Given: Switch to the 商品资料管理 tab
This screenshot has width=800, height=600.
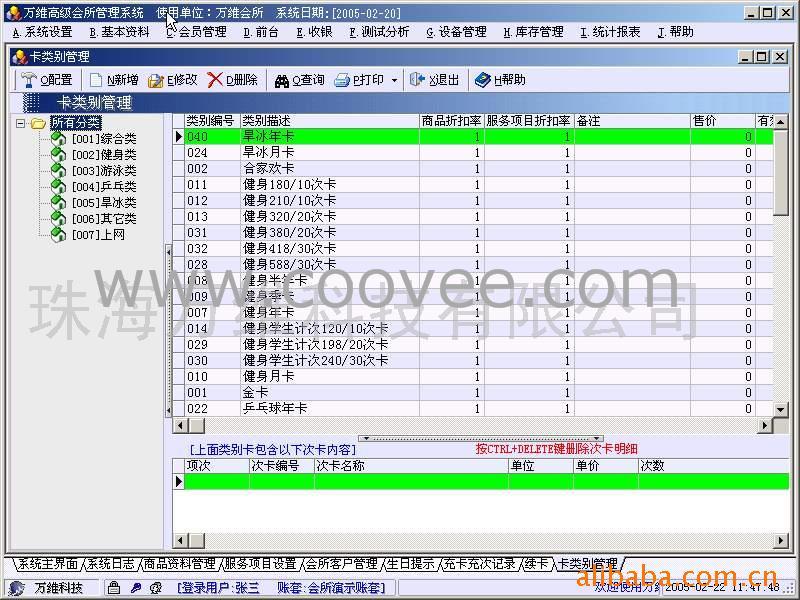Looking at the screenshot, I should tap(180, 564).
